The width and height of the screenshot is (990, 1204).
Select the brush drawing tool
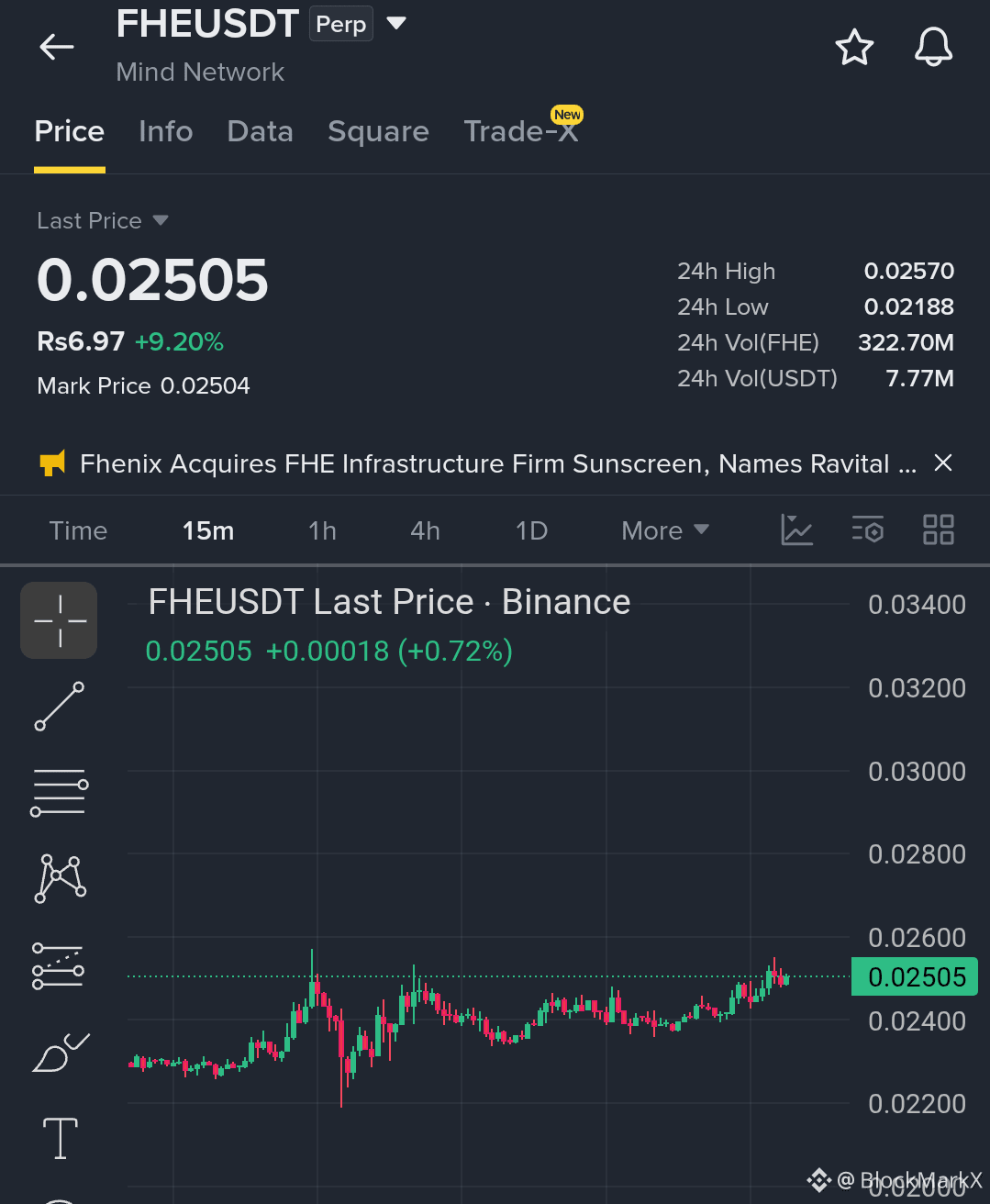(x=61, y=1053)
